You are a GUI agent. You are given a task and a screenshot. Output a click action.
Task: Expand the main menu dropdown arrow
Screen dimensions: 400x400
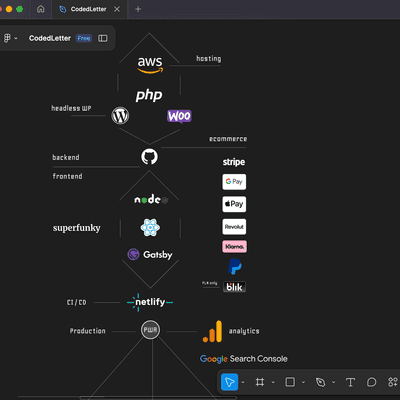coord(16,39)
